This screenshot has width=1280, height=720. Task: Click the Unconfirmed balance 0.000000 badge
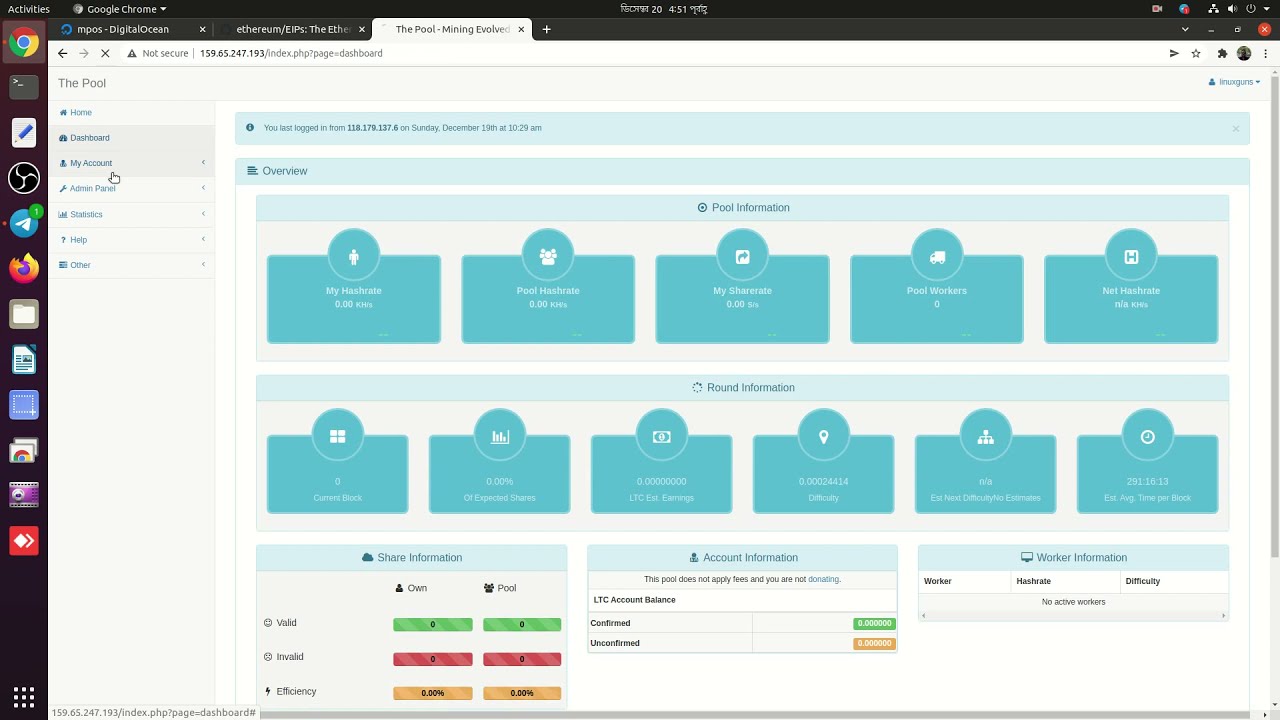[874, 643]
